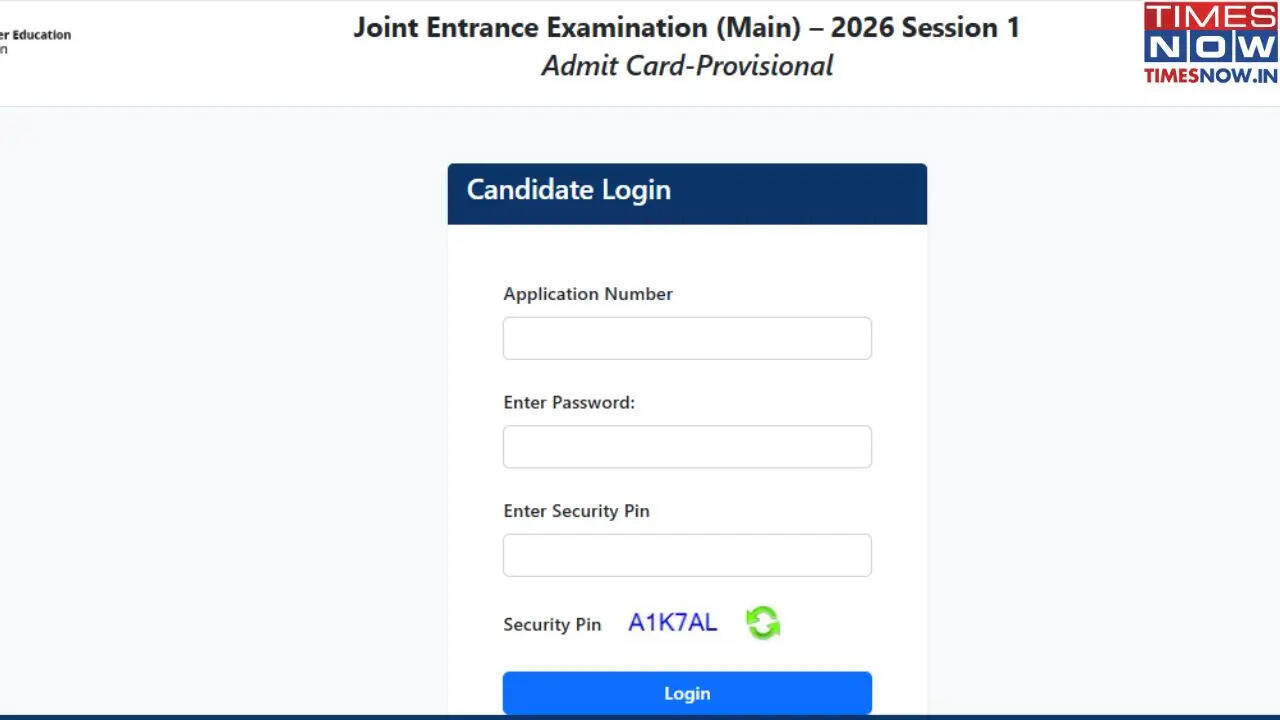Click the Joint Entrance Examination title
Screen dimensions: 1280x720
pos(686,27)
